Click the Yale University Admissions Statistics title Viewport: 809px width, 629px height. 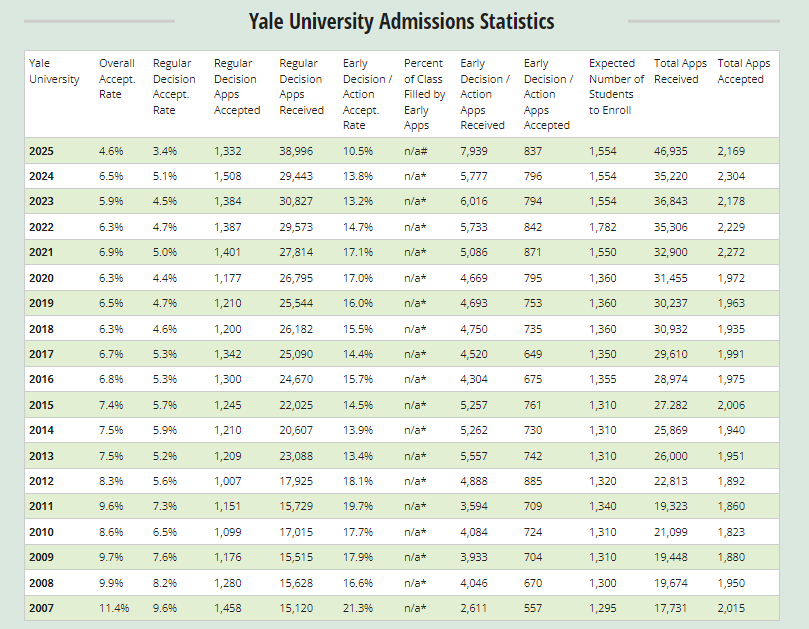click(401, 21)
